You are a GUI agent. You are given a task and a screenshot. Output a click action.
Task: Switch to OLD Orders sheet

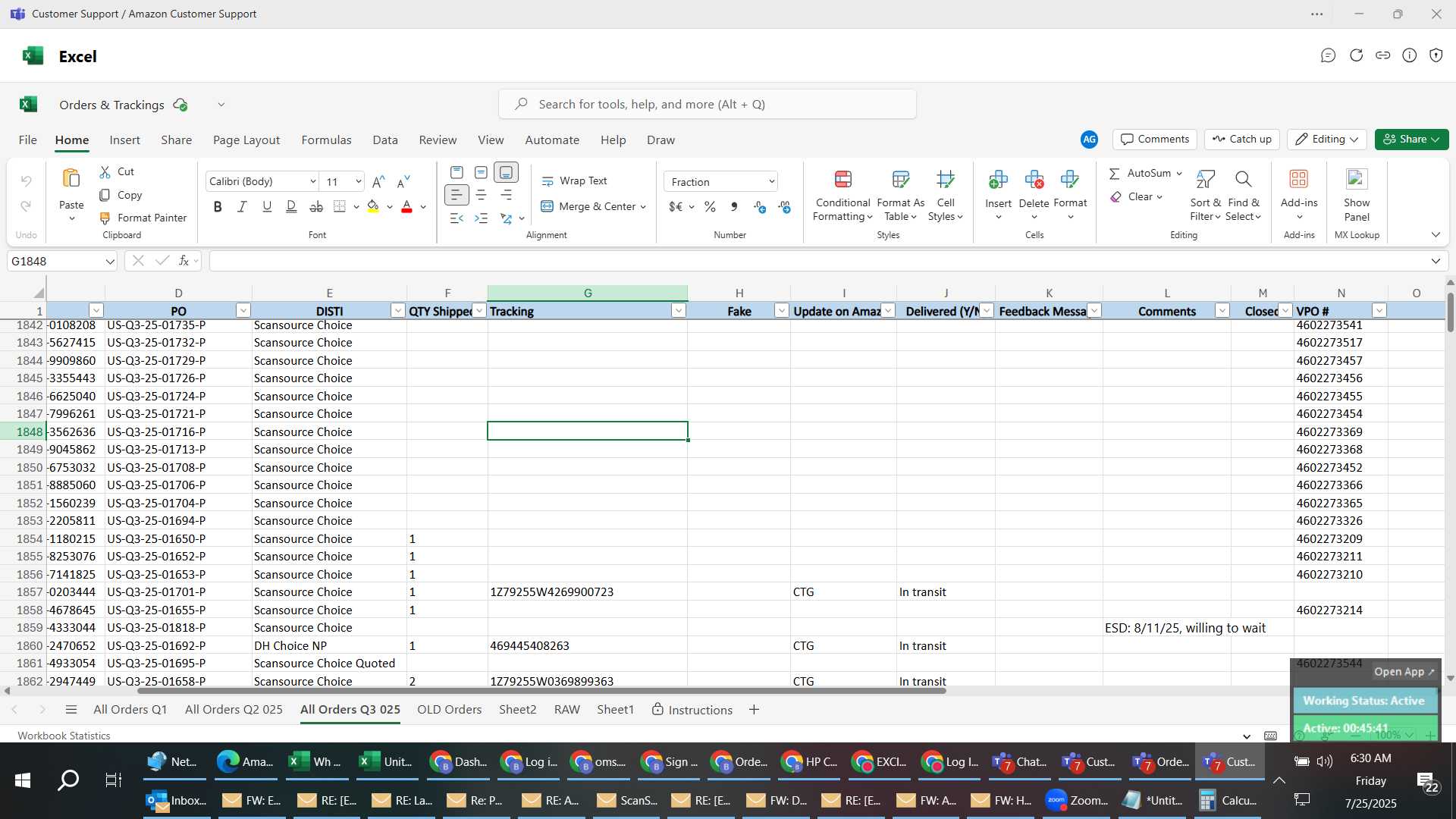tap(449, 710)
